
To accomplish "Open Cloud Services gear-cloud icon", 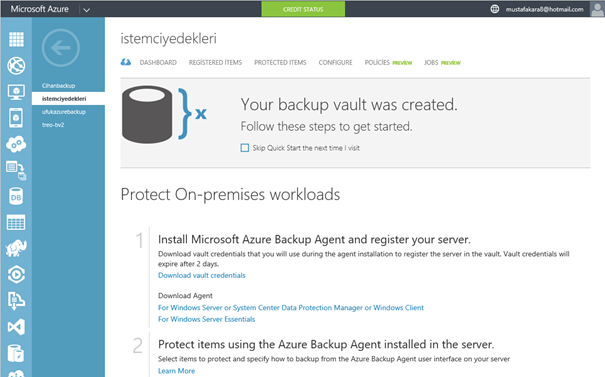I will [16, 144].
